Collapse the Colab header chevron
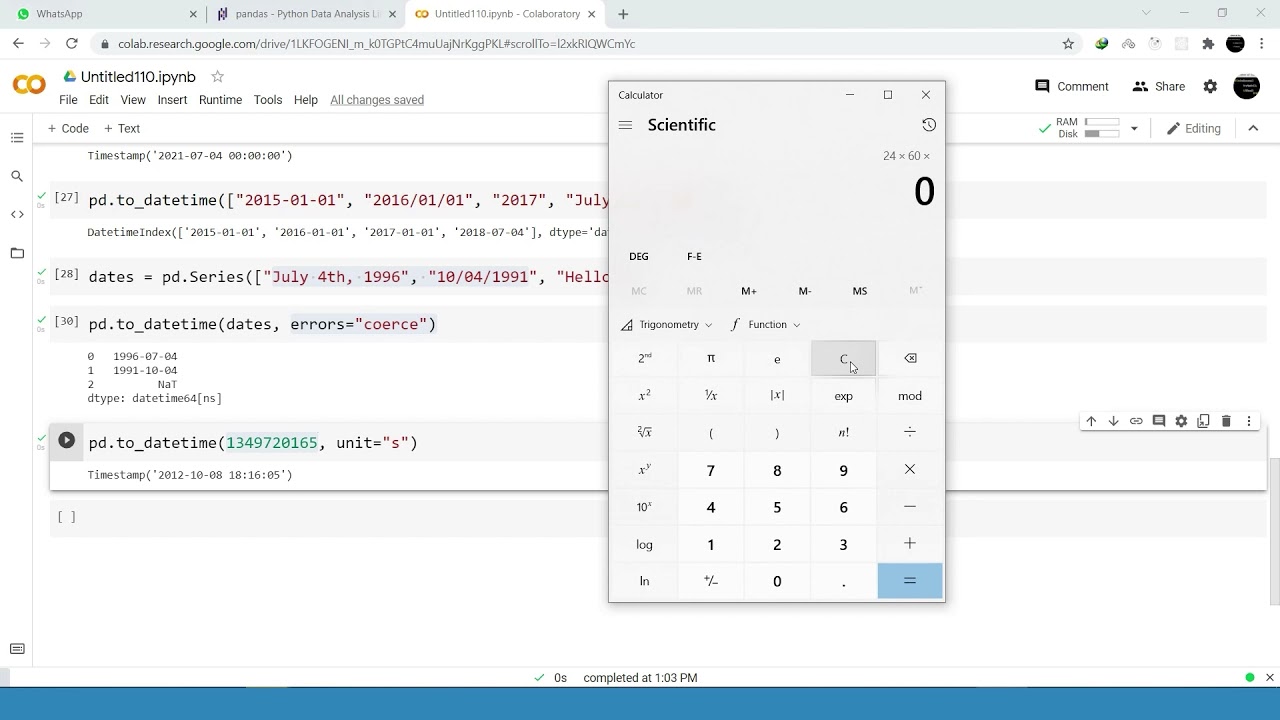This screenshot has height=720, width=1280. coord(1253,128)
